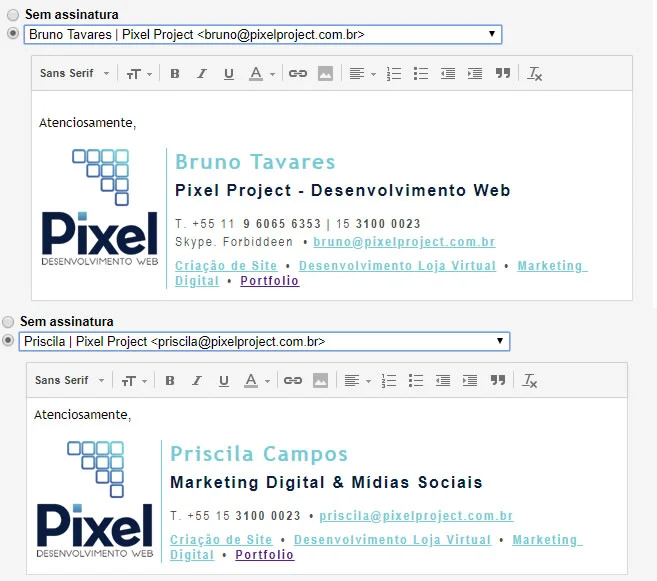
Task: Click indent more in Bruno signature toolbar
Action: [x=474, y=74]
